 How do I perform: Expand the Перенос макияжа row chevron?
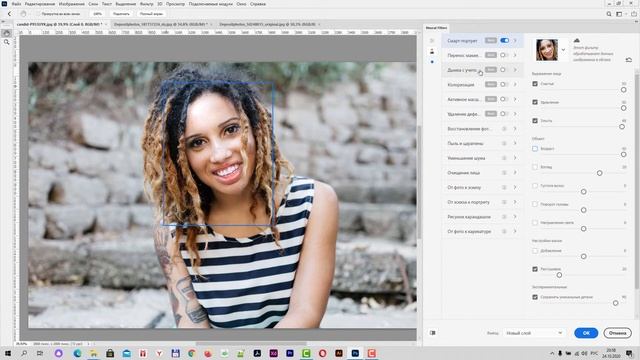tap(515, 55)
